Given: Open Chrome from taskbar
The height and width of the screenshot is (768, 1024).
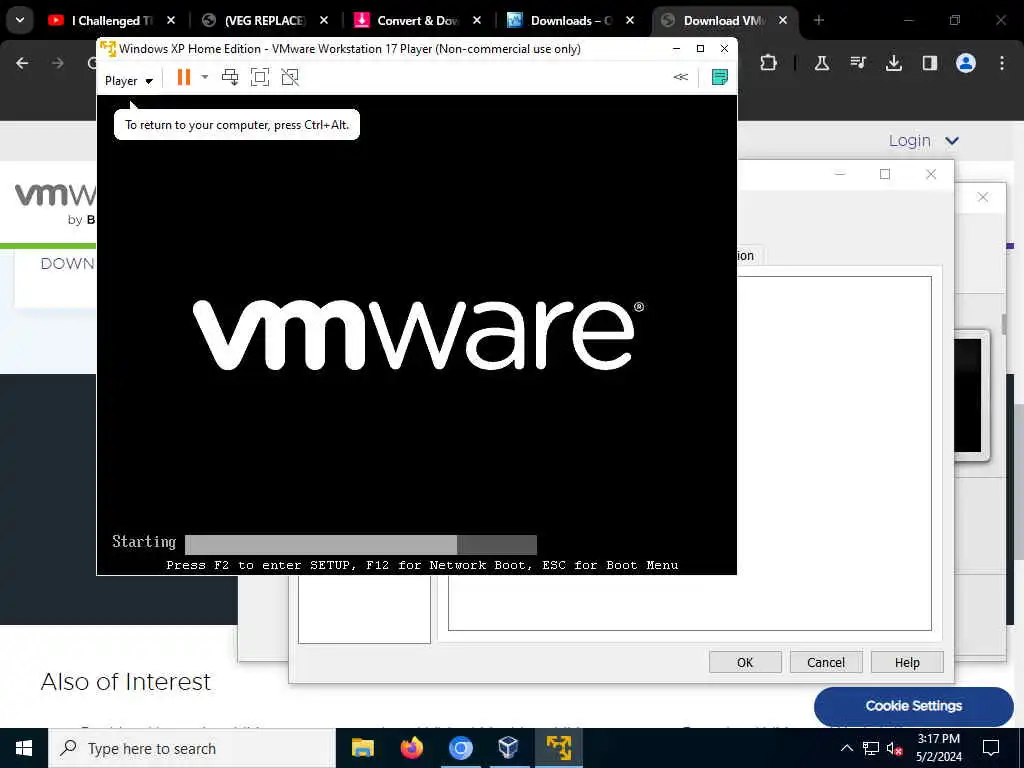Looking at the screenshot, I should [460, 748].
